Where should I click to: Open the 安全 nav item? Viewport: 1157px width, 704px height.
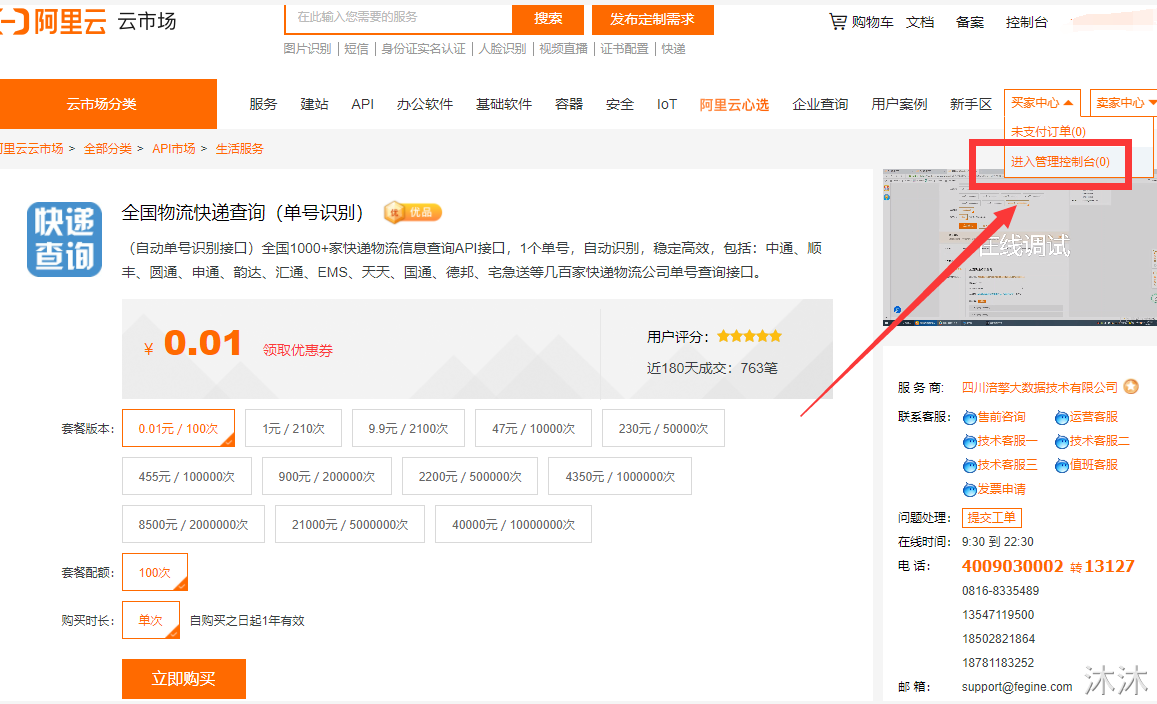pos(620,104)
